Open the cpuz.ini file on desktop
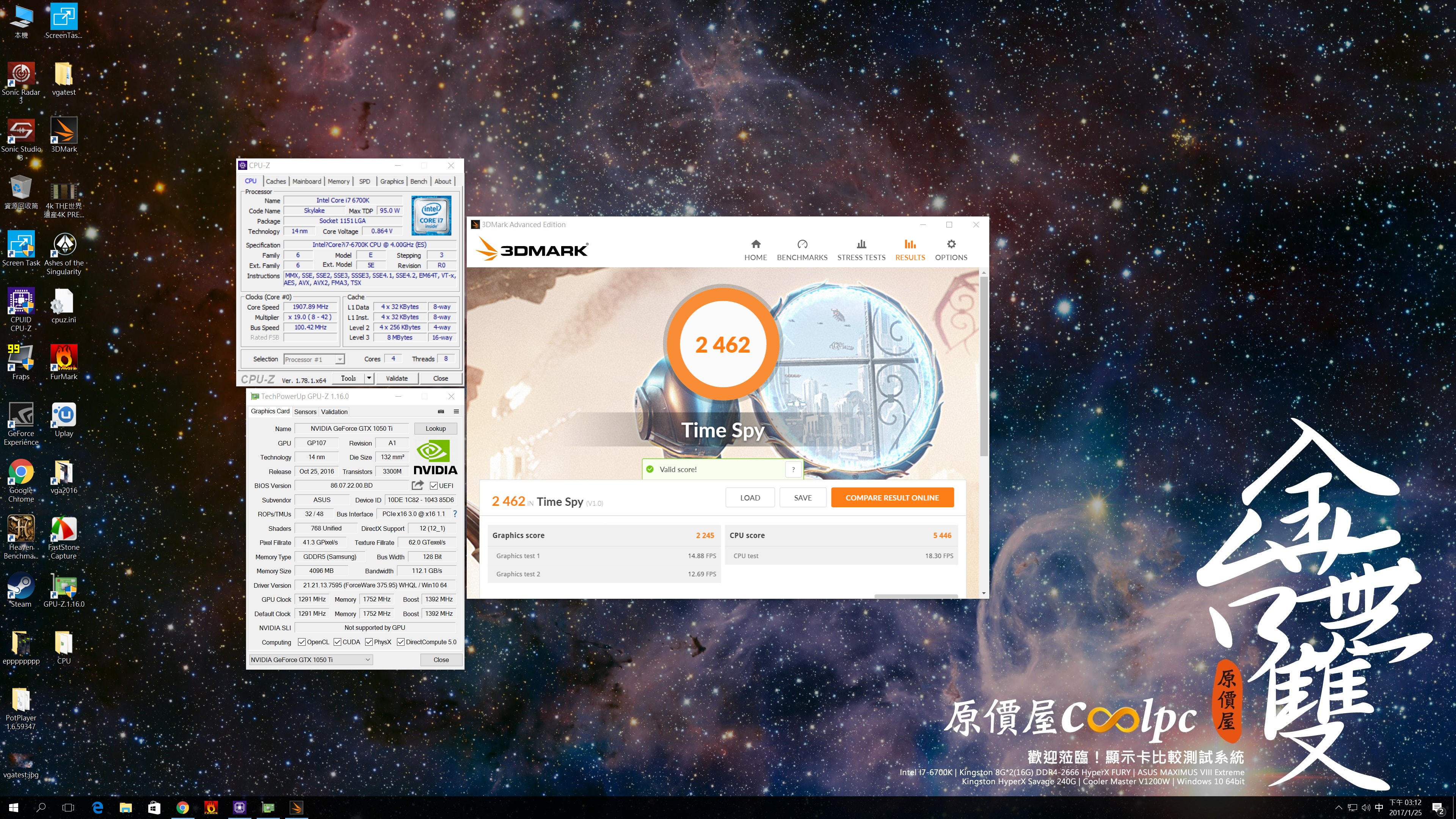 point(63,306)
